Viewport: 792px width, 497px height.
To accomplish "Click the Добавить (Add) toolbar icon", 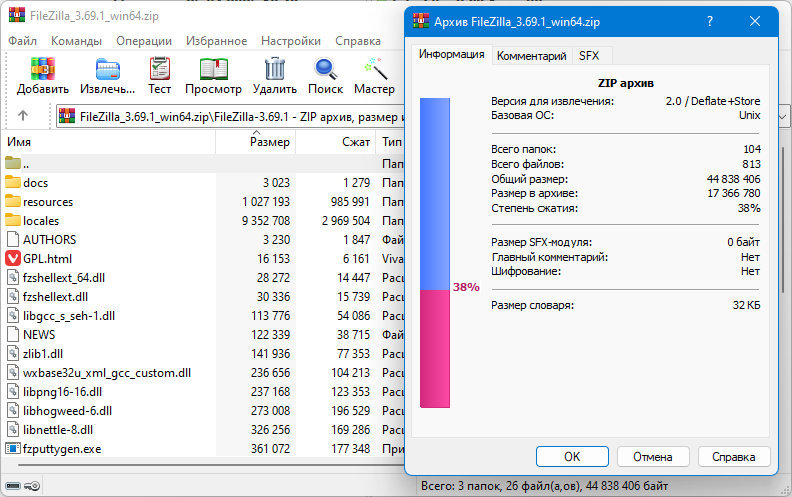I will pyautogui.click(x=42, y=69).
